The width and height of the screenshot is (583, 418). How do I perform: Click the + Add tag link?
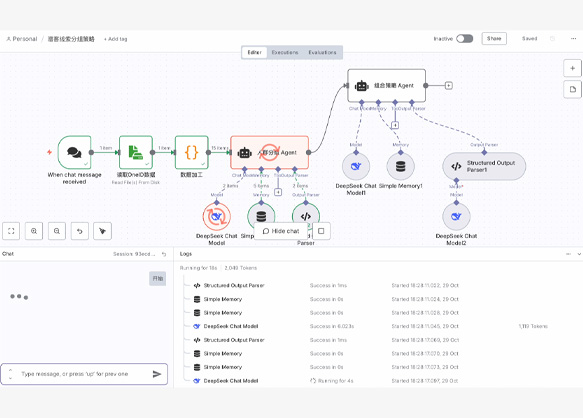tap(116, 39)
